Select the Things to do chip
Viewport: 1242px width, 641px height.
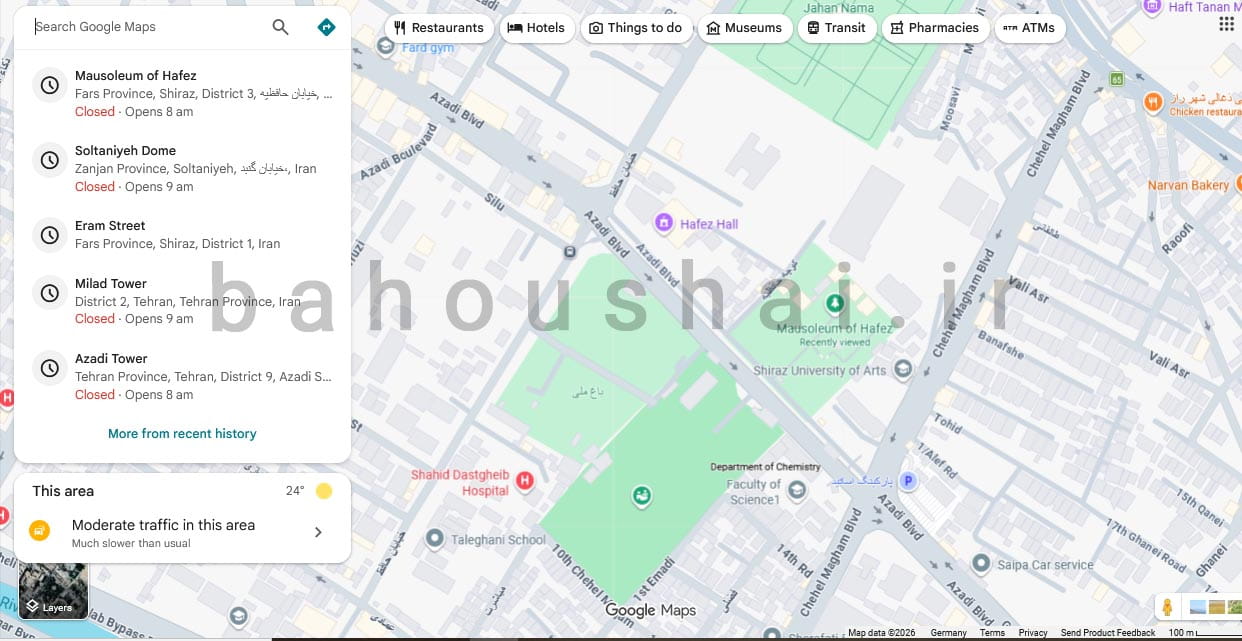click(635, 28)
